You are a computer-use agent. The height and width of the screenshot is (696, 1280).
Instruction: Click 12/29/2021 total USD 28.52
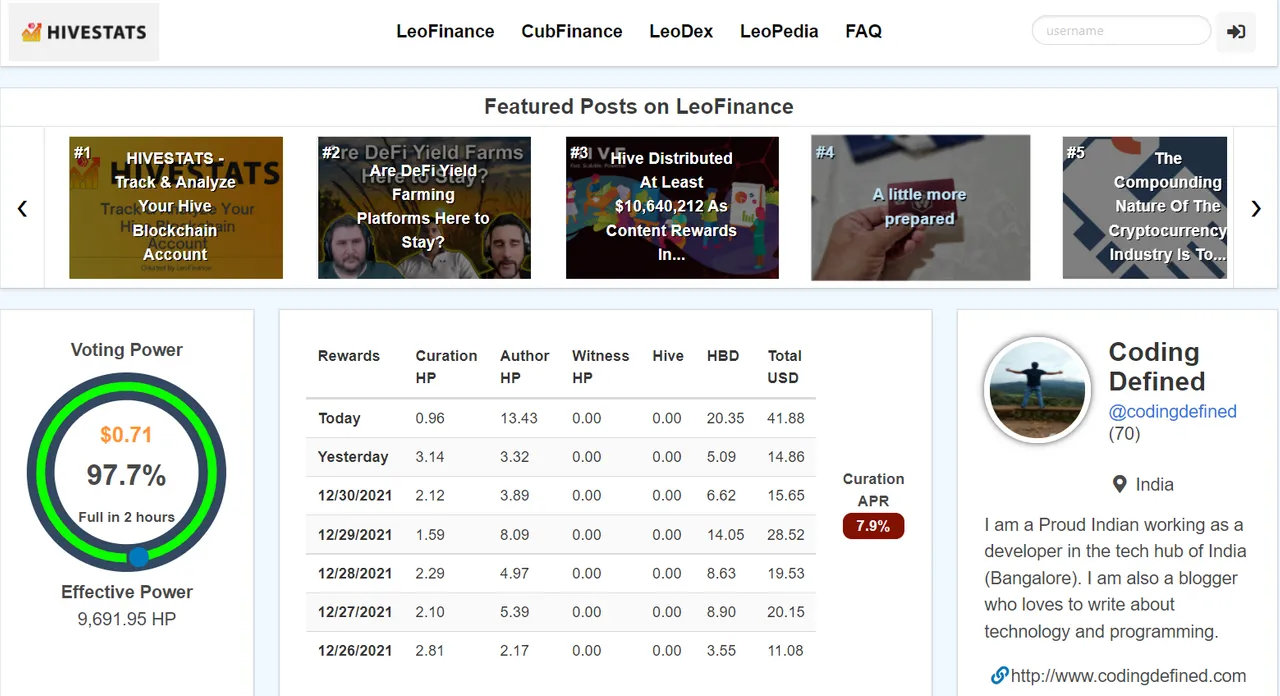(x=786, y=535)
